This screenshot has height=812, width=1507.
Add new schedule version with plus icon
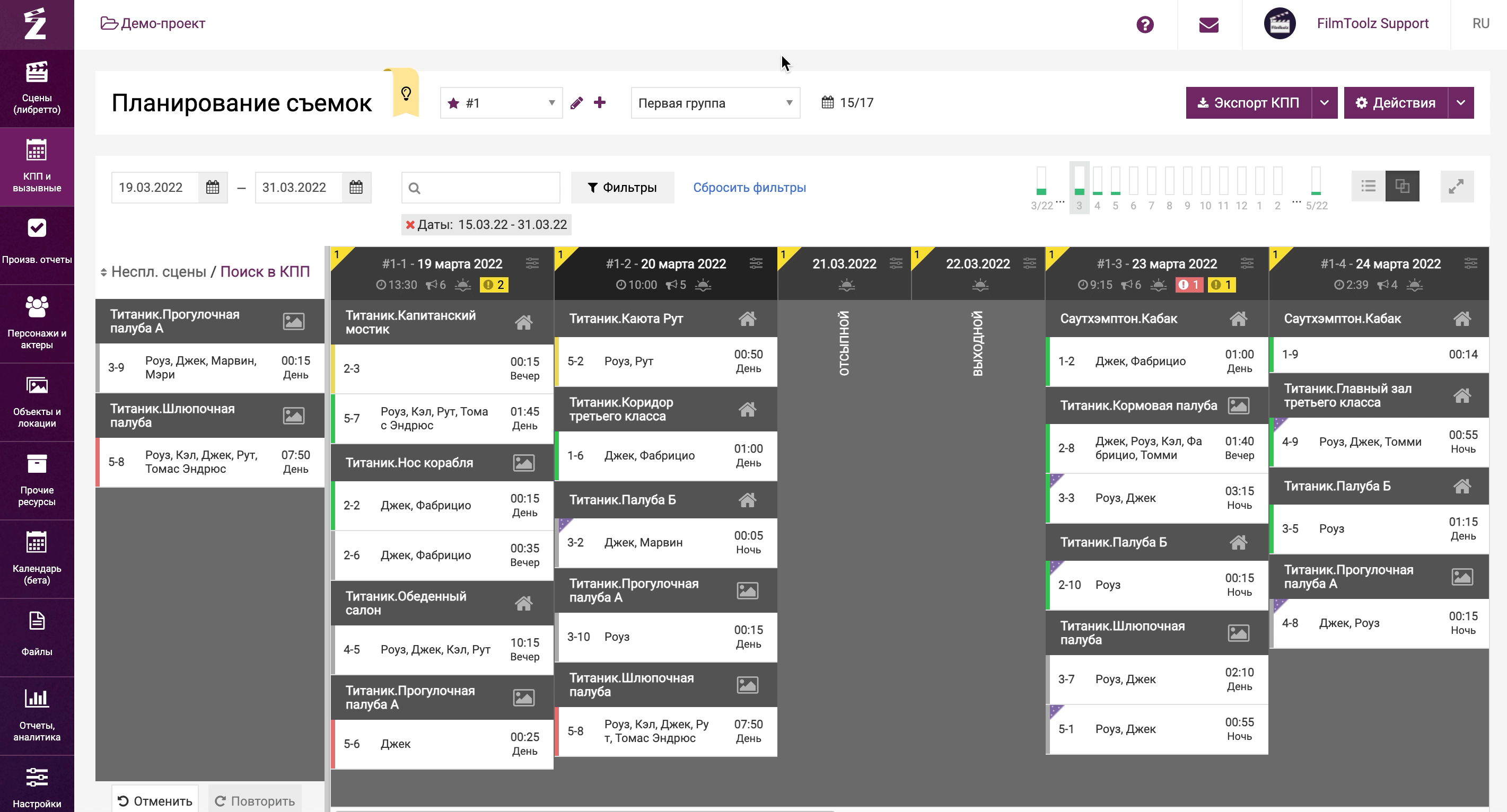[600, 103]
